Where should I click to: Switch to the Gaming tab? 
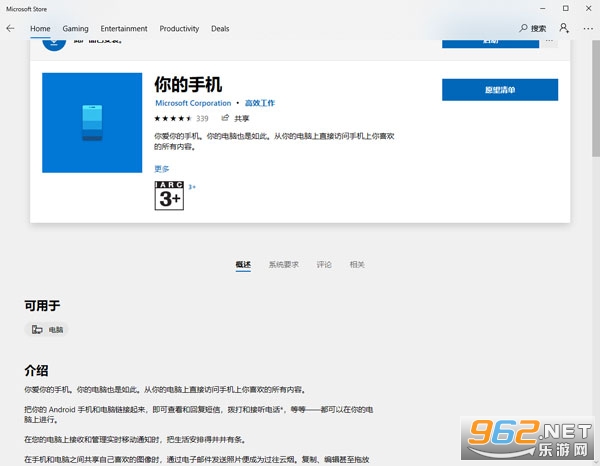[x=75, y=29]
